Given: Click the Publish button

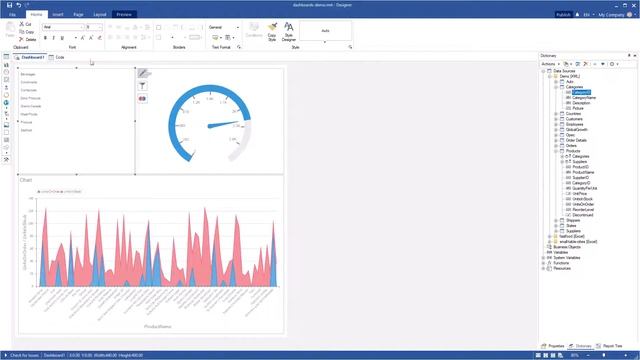Looking at the screenshot, I should [563, 14].
